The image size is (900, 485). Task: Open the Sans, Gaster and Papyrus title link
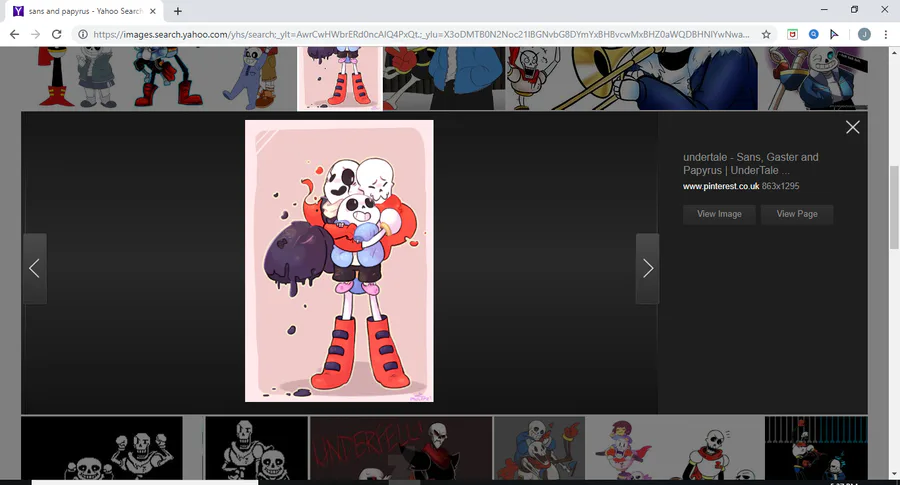pyautogui.click(x=751, y=164)
